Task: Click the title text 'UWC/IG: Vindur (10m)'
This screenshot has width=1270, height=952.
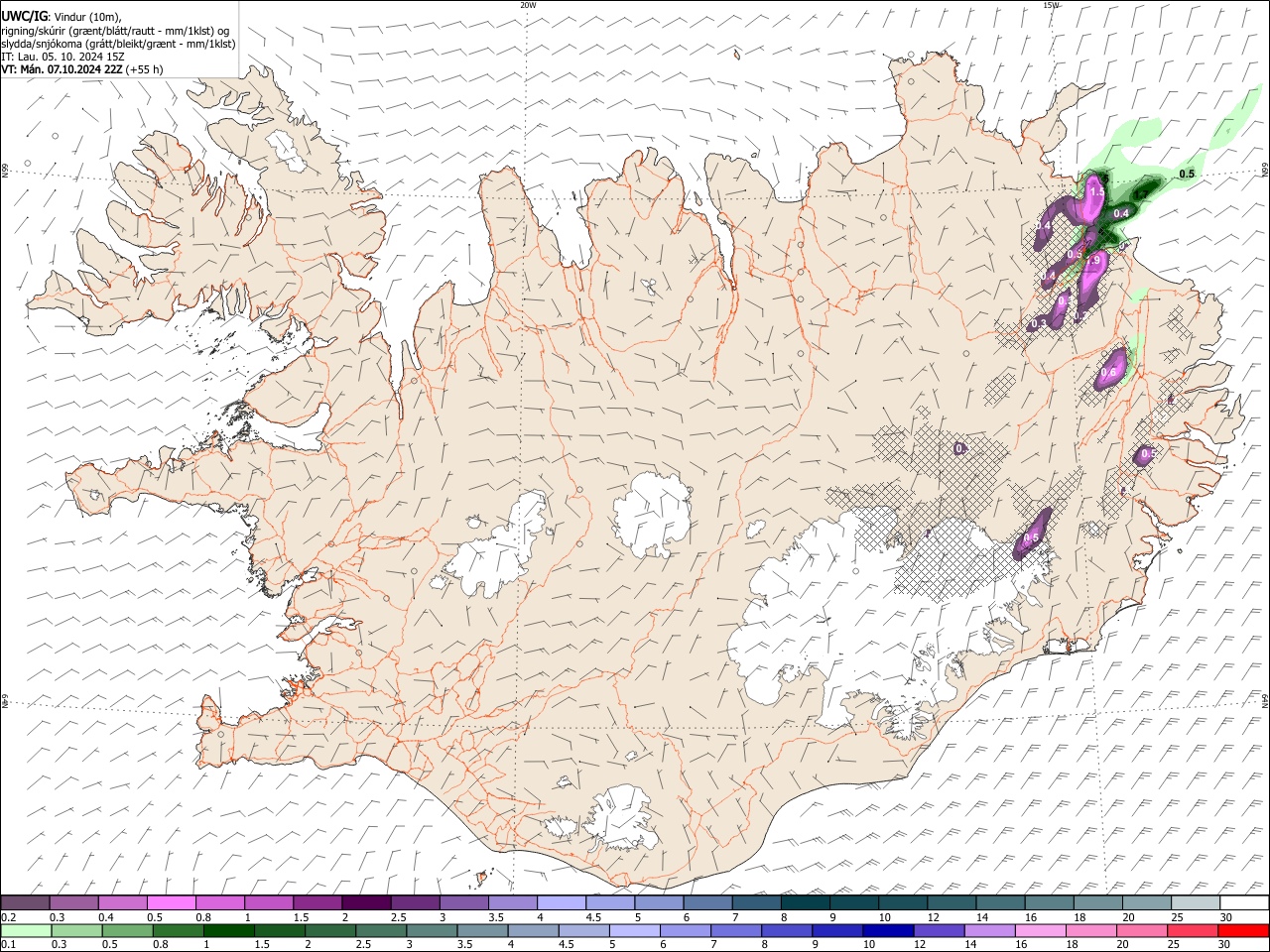Action: click(62, 16)
